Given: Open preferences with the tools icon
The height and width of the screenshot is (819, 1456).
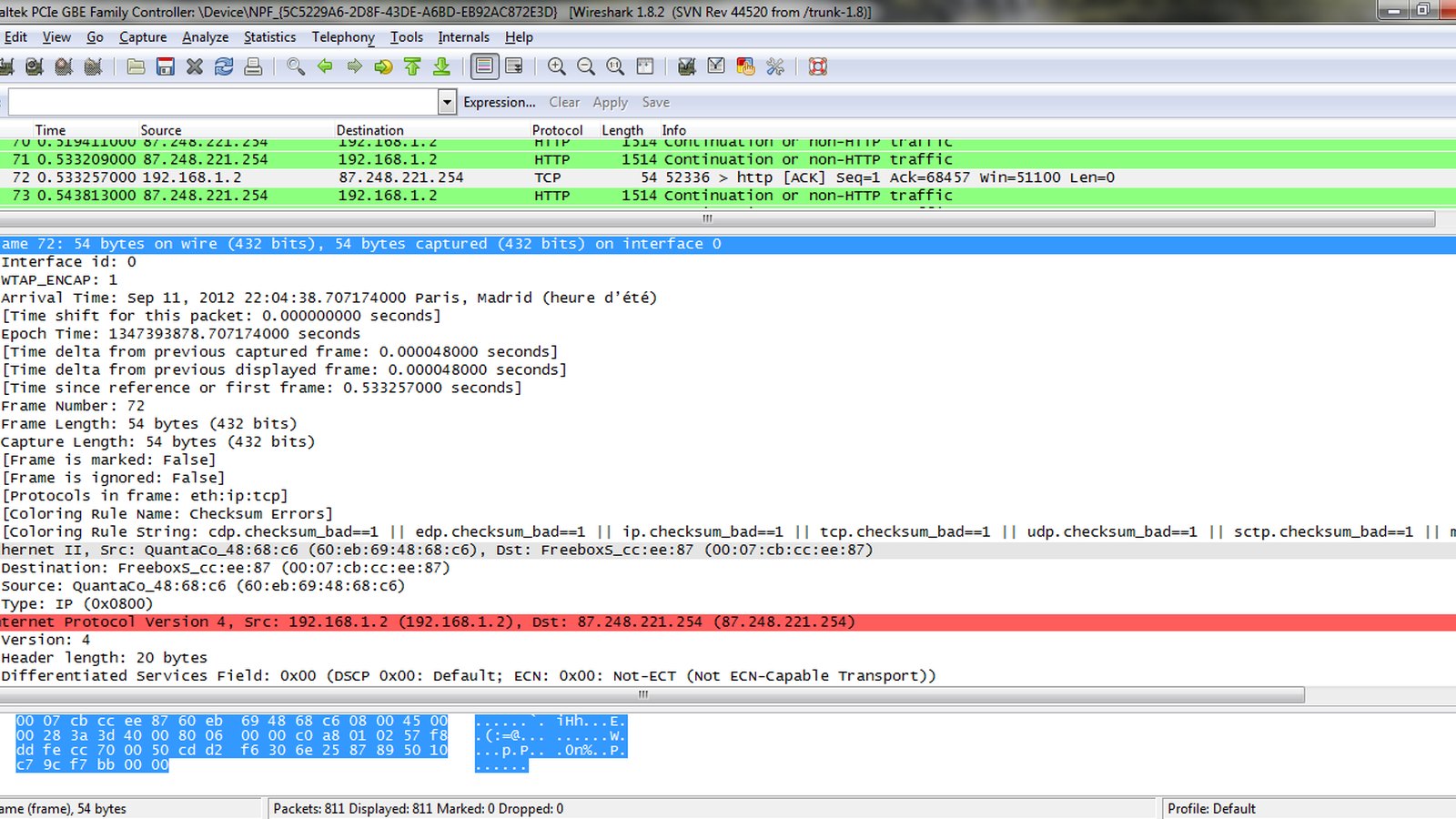Looking at the screenshot, I should (x=775, y=66).
